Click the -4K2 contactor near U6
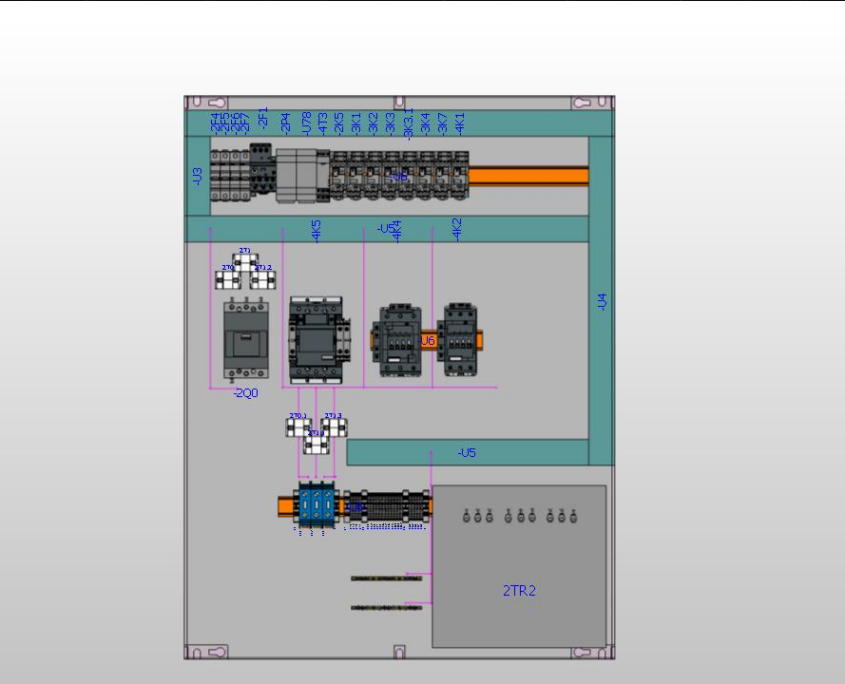The image size is (845, 684). coord(458,339)
